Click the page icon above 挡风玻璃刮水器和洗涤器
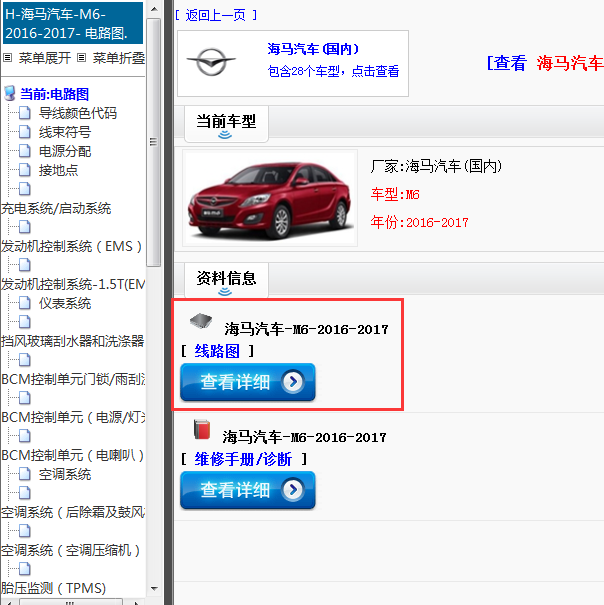The width and height of the screenshot is (604, 605). coord(25,322)
